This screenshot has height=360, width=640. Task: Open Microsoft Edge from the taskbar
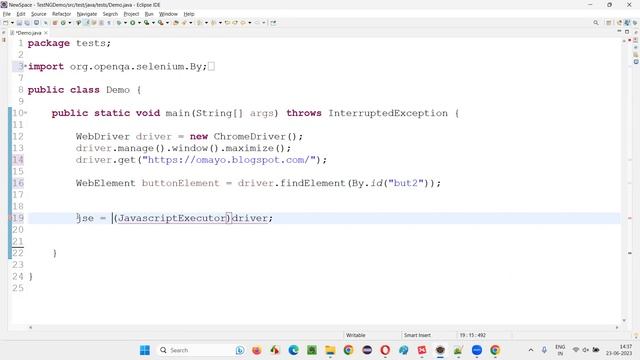point(293,350)
